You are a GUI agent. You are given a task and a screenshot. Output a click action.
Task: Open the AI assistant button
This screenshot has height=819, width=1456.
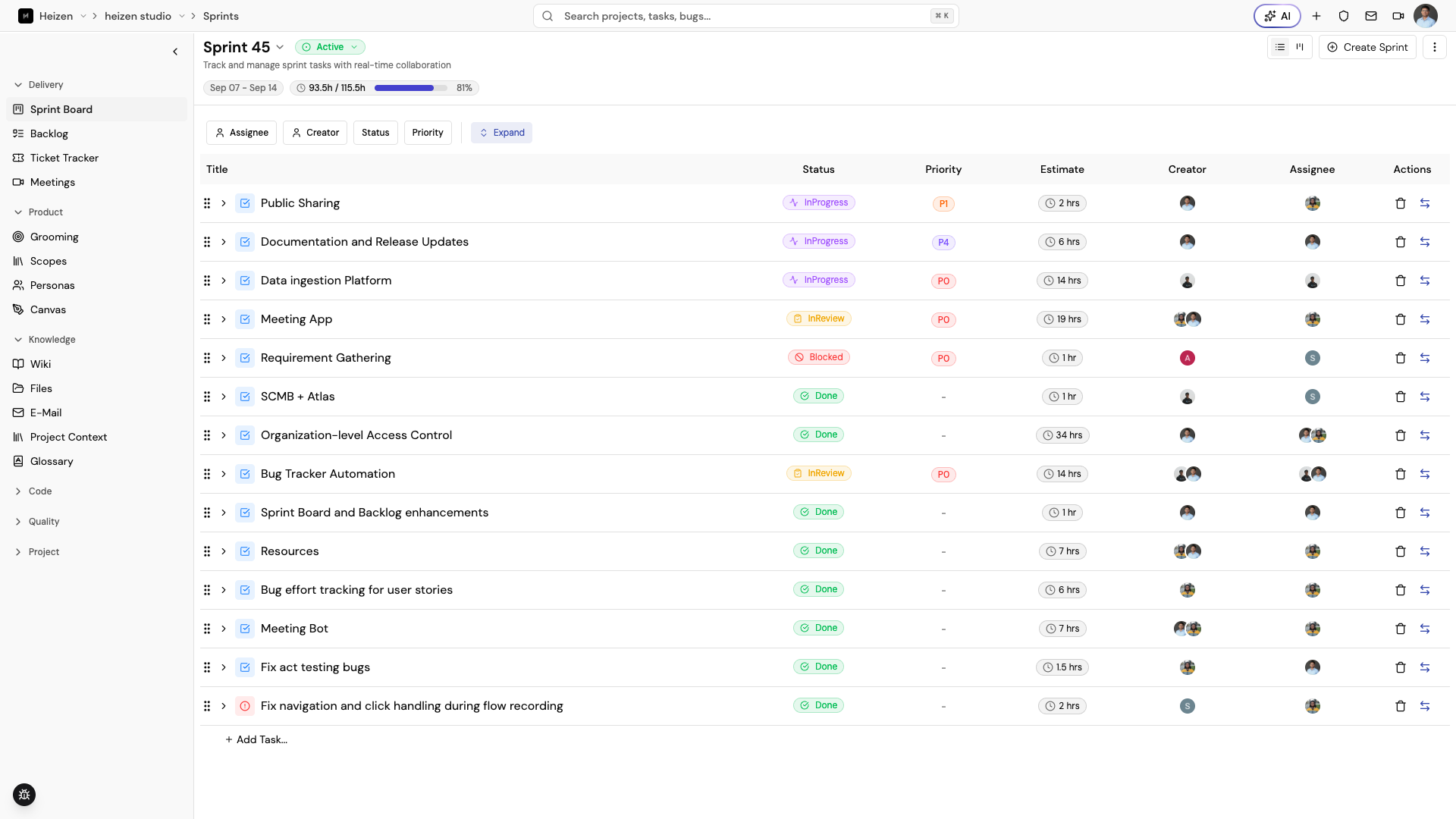tap(1277, 16)
